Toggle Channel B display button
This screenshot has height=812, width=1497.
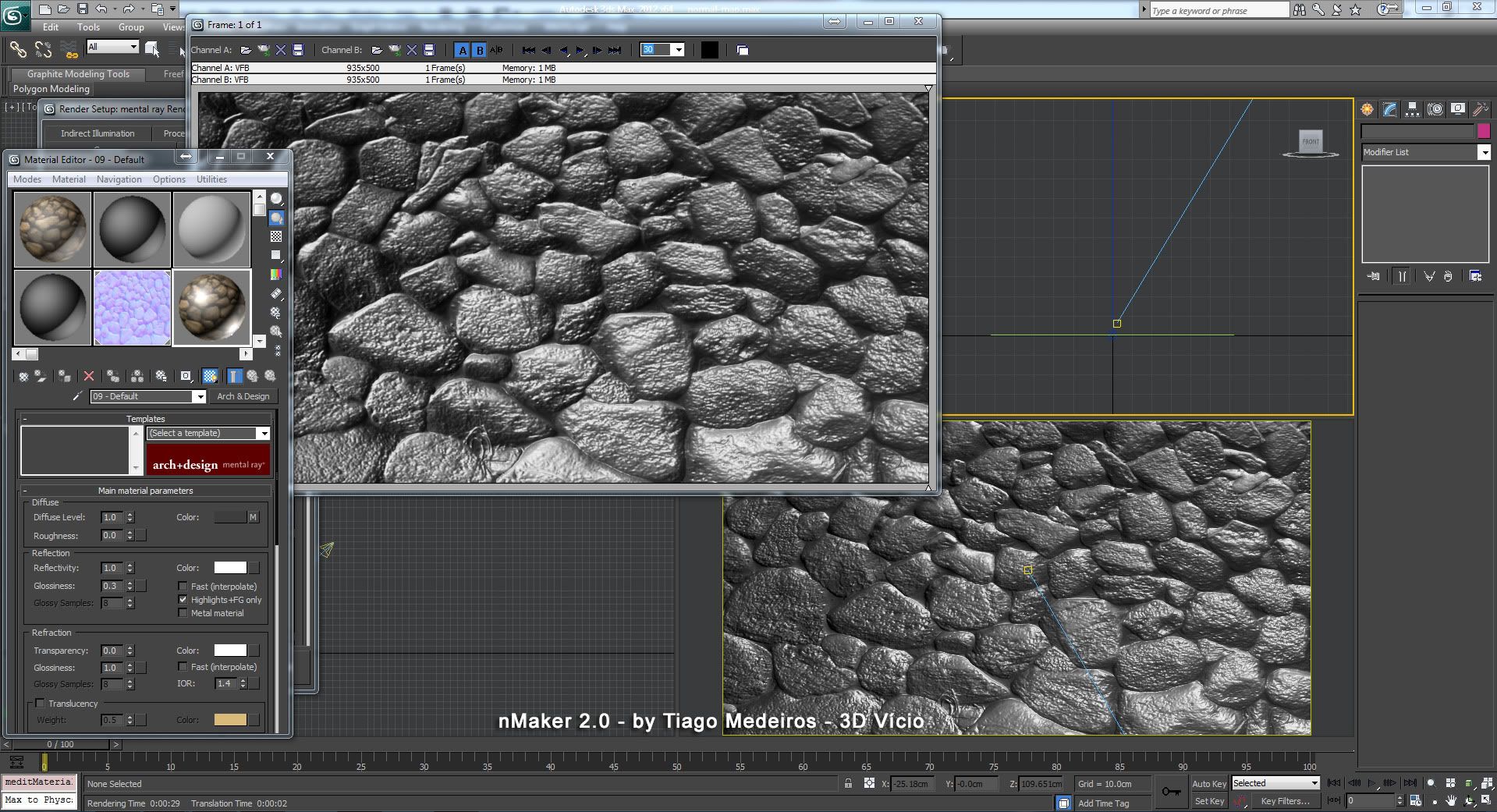click(x=480, y=50)
